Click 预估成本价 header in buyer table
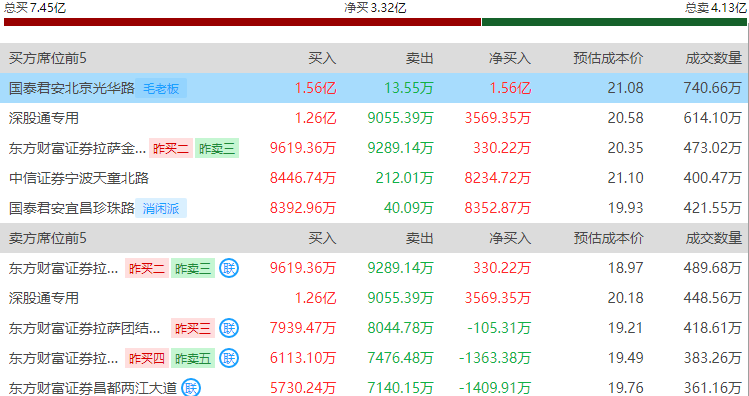 pos(609,58)
